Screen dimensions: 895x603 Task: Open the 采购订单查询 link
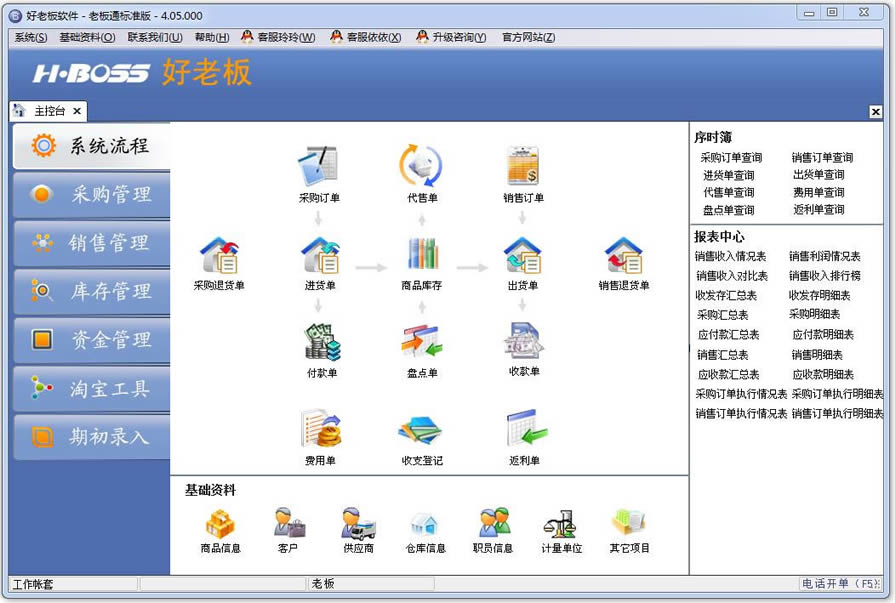tap(731, 158)
